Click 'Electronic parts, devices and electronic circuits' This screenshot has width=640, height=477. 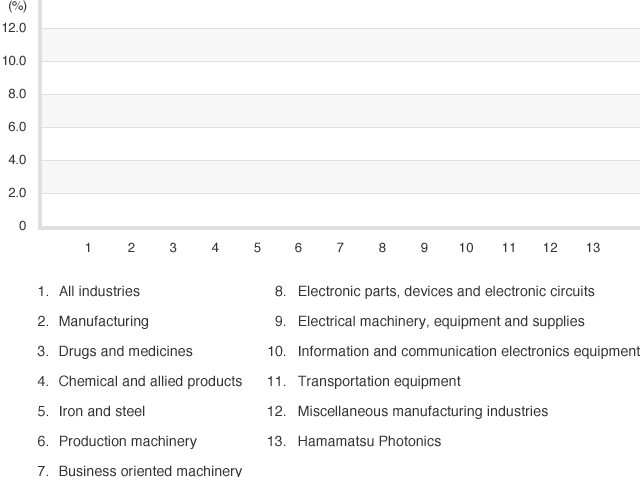446,292
